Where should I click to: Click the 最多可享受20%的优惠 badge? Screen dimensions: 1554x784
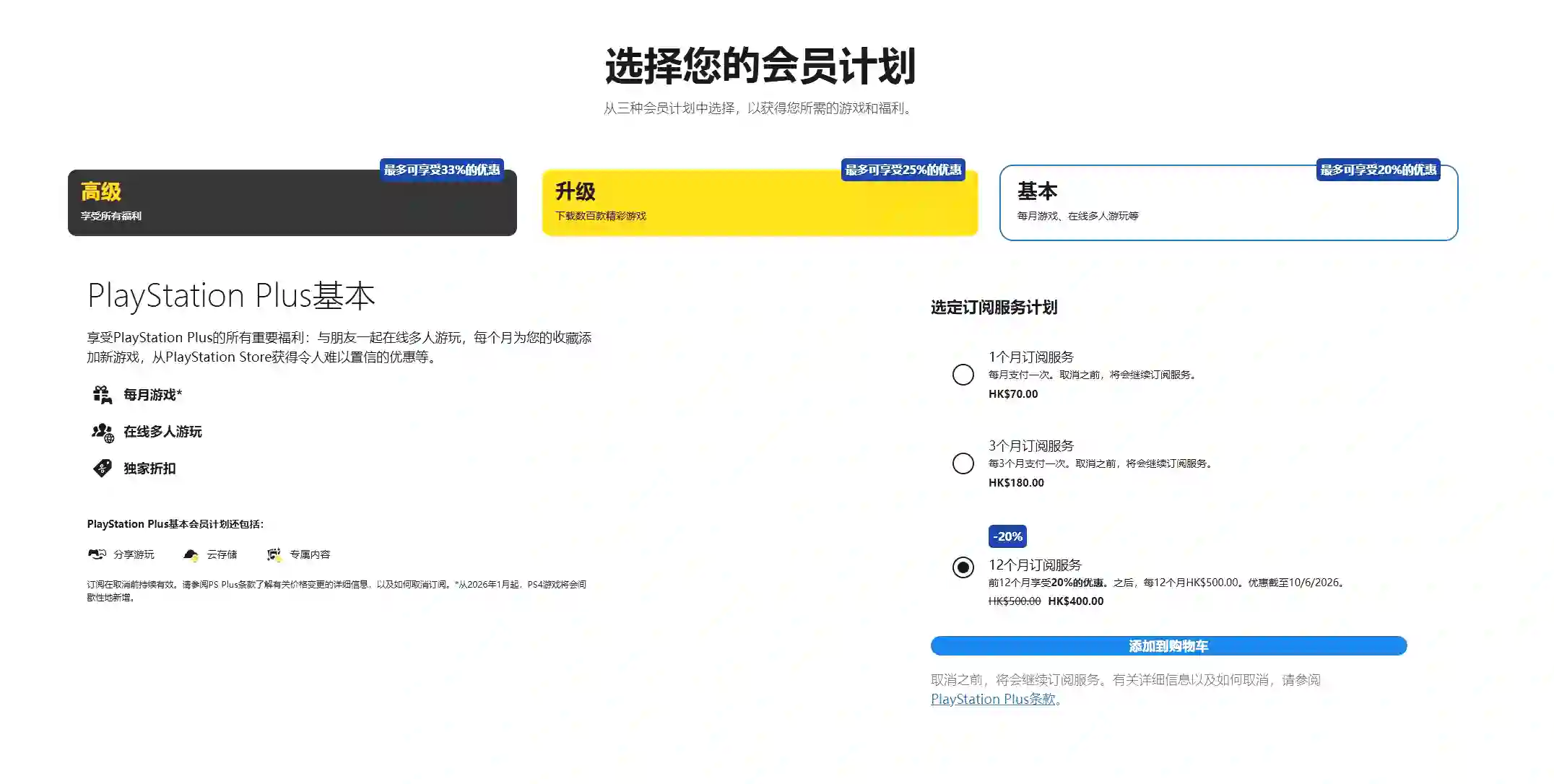pos(1379,170)
